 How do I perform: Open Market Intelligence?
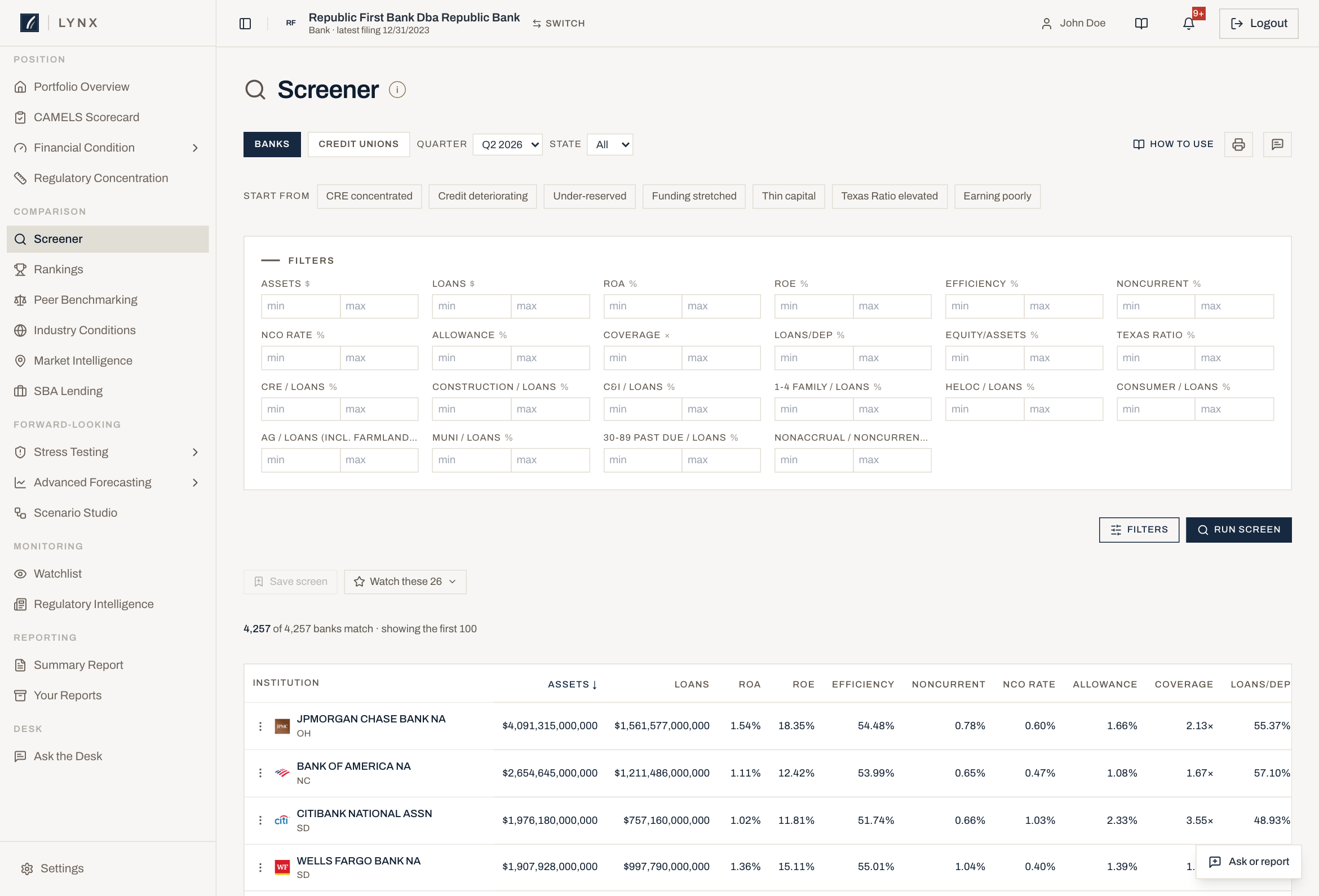(108, 360)
